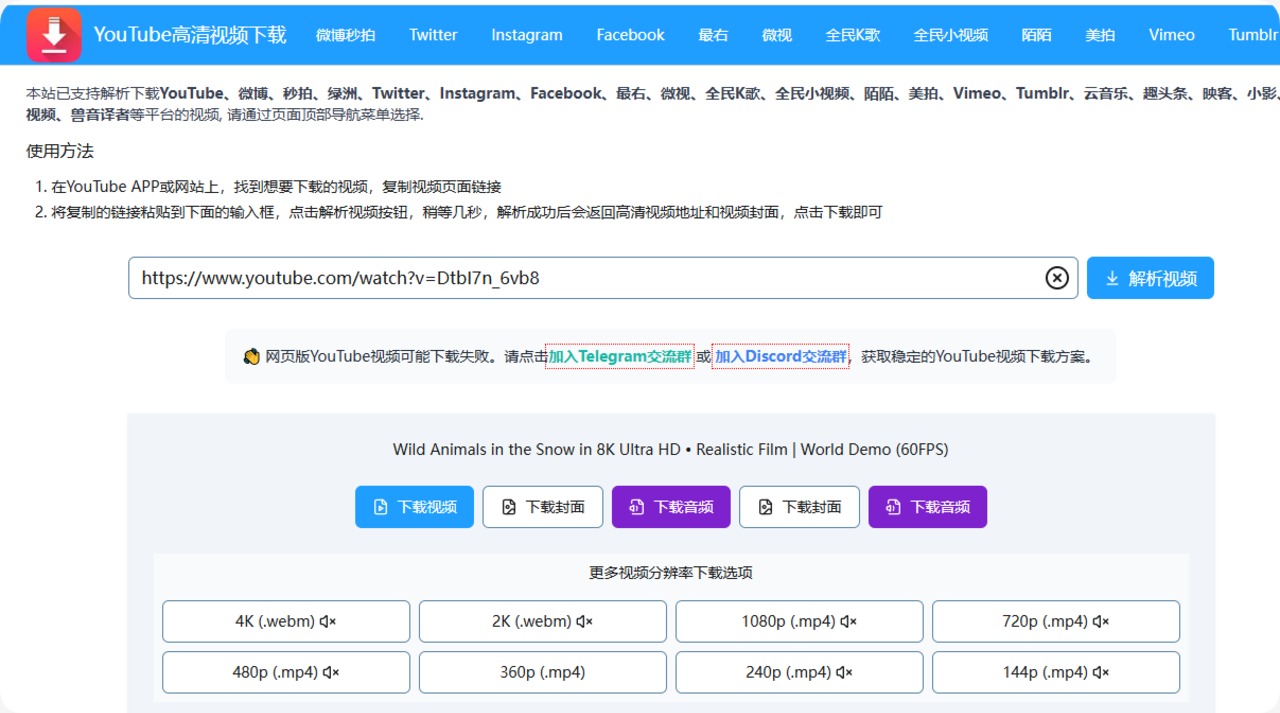Open the 微博秒拍 nav tab

click(x=345, y=35)
